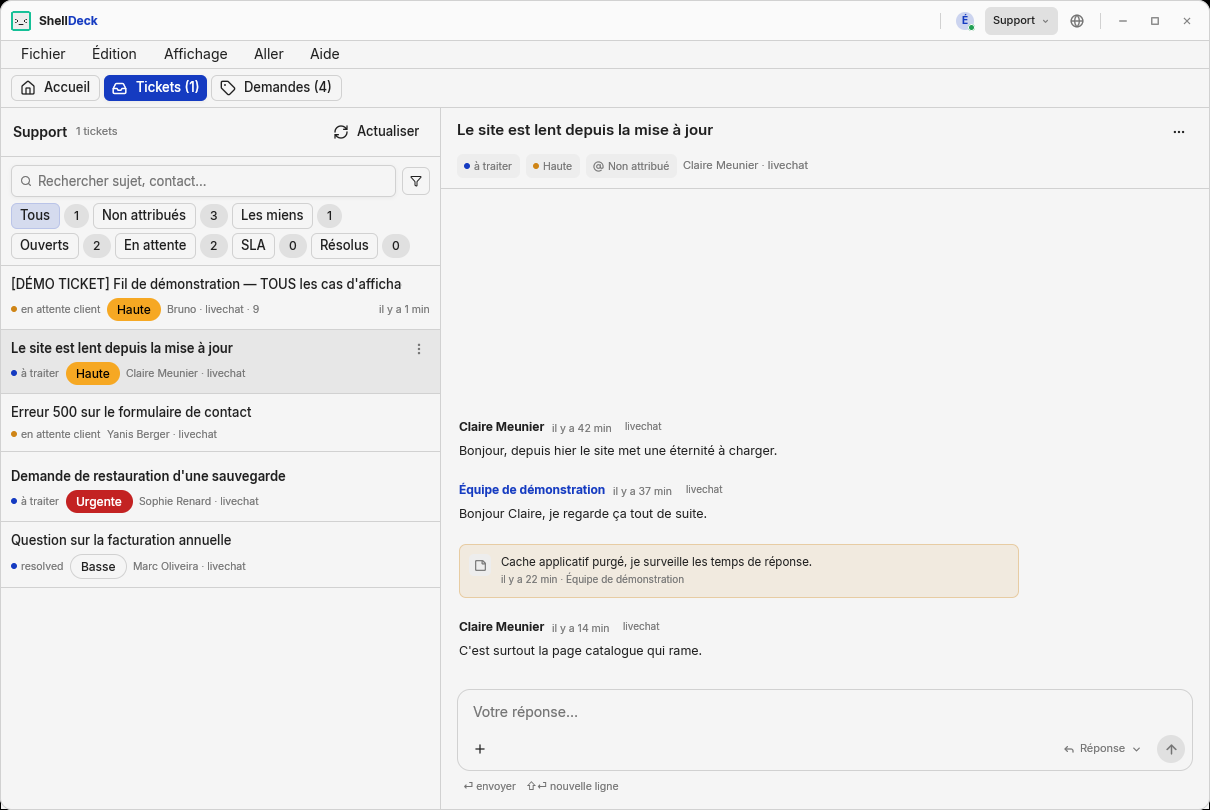Open the Aller menu

[269, 54]
